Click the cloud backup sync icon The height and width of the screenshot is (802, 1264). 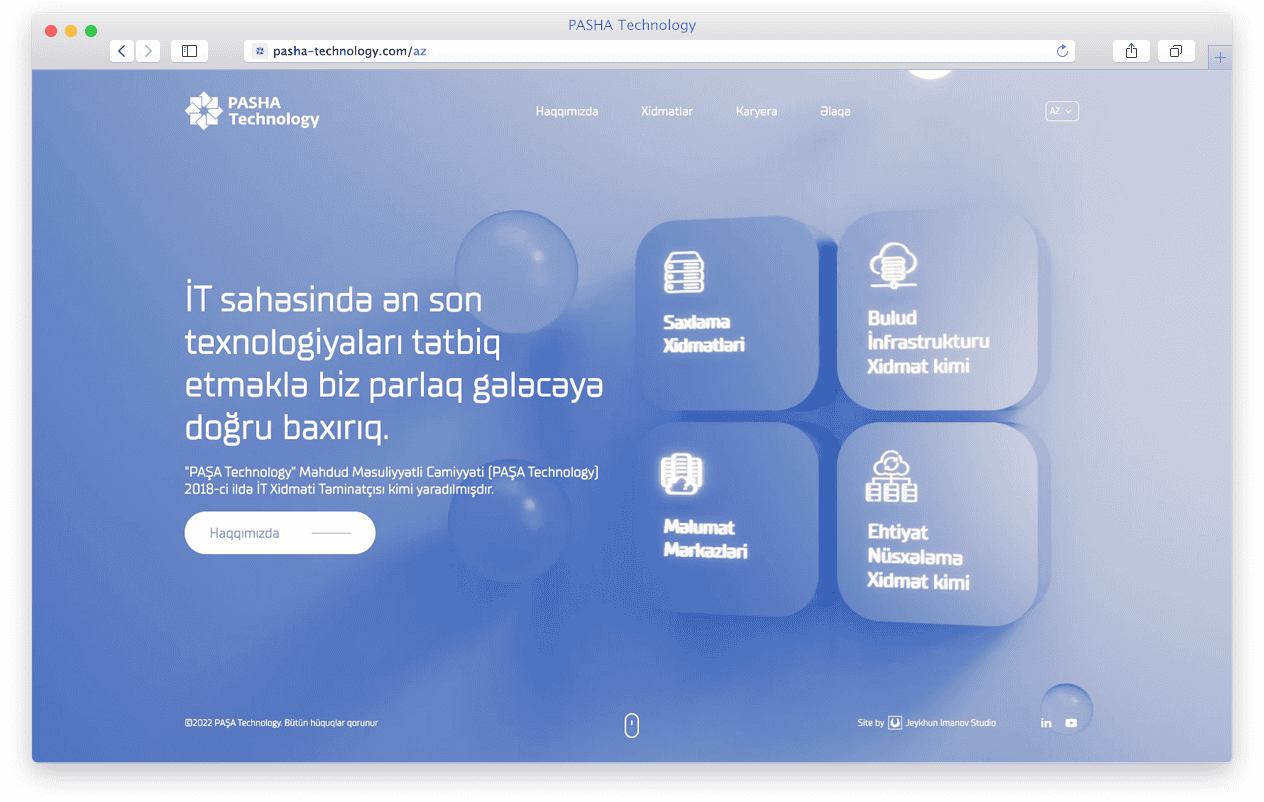pos(891,477)
